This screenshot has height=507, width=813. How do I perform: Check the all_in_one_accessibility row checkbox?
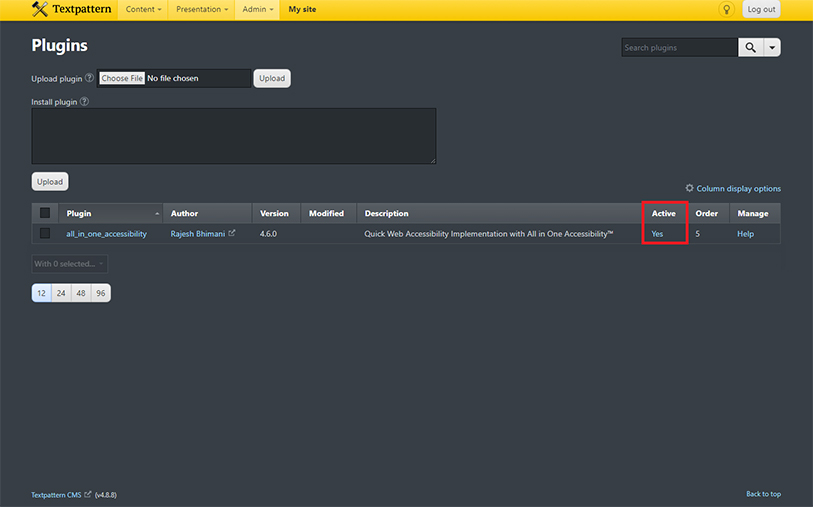coord(45,234)
